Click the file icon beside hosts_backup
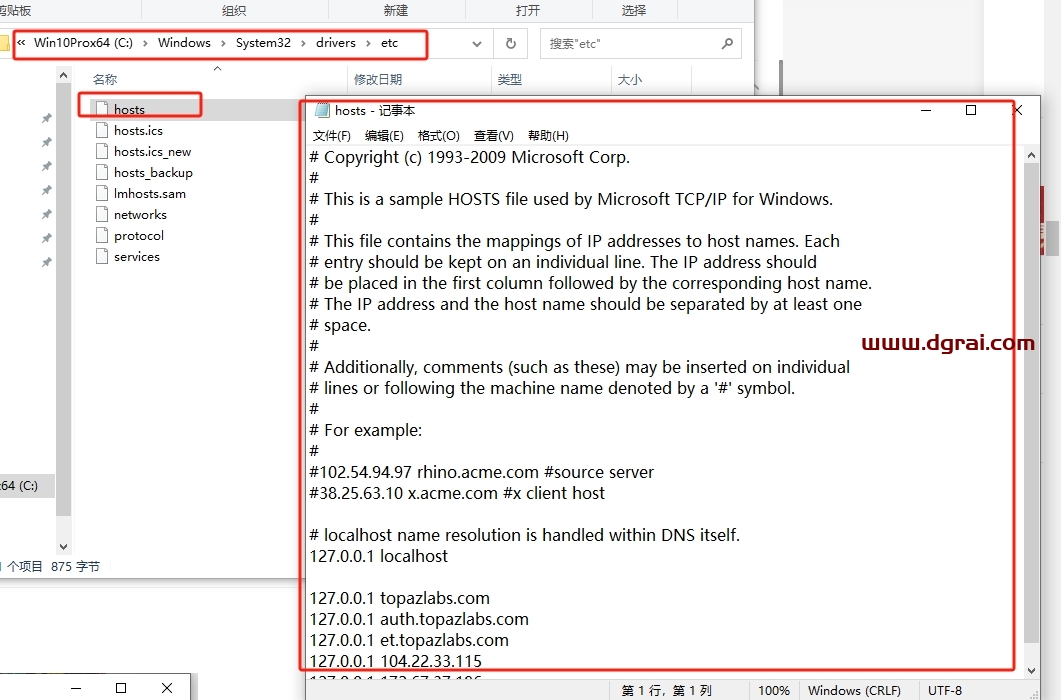Screen dimensions: 1061x700 [x=102, y=172]
